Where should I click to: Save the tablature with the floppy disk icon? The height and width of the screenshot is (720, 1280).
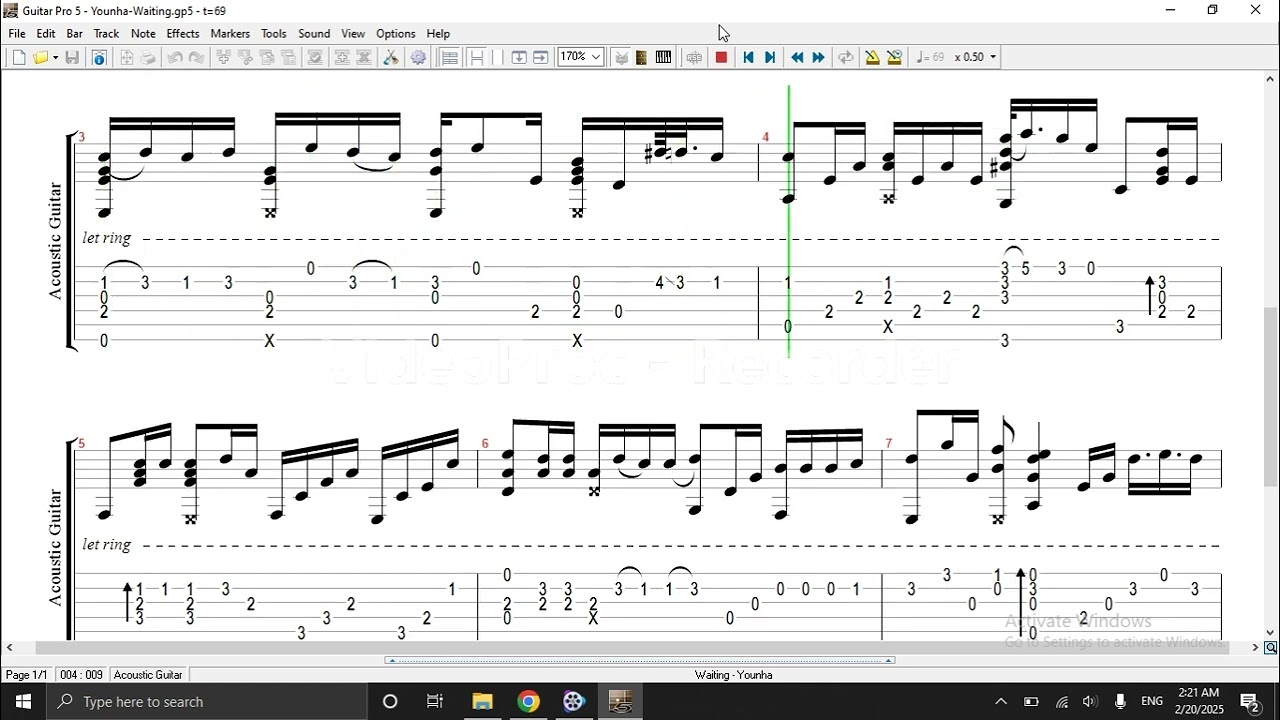(x=72, y=58)
